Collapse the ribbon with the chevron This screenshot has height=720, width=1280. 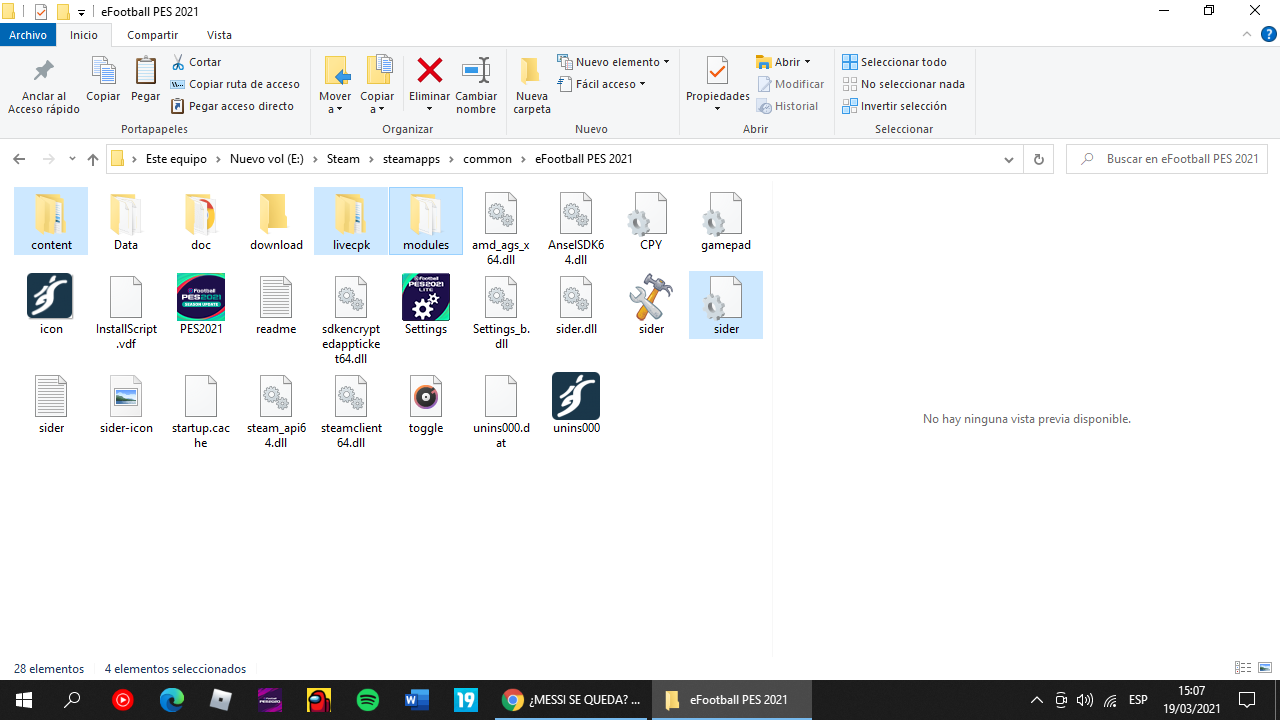(x=1247, y=34)
